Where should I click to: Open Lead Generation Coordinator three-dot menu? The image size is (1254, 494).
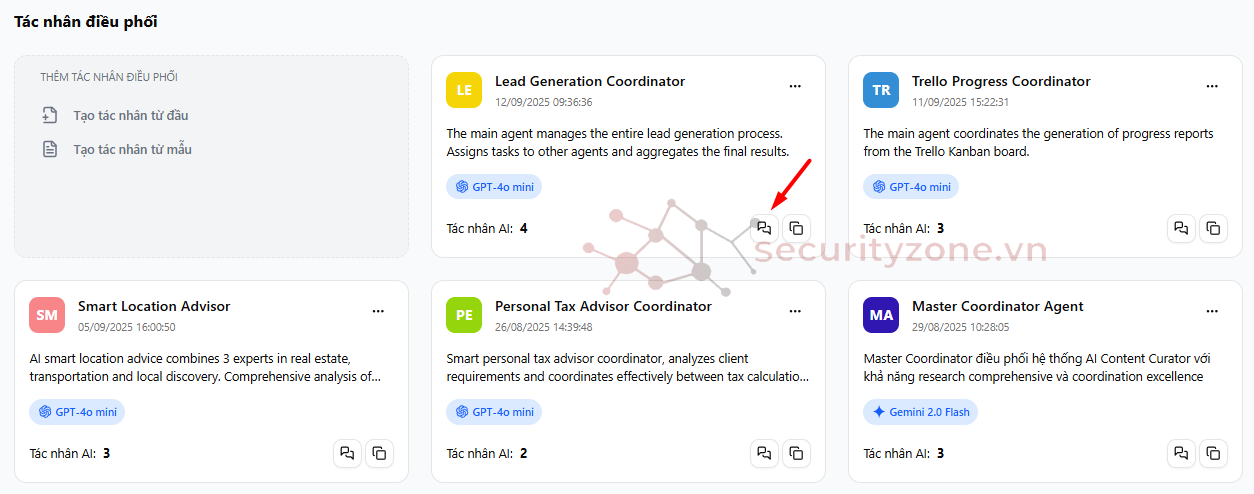point(795,86)
